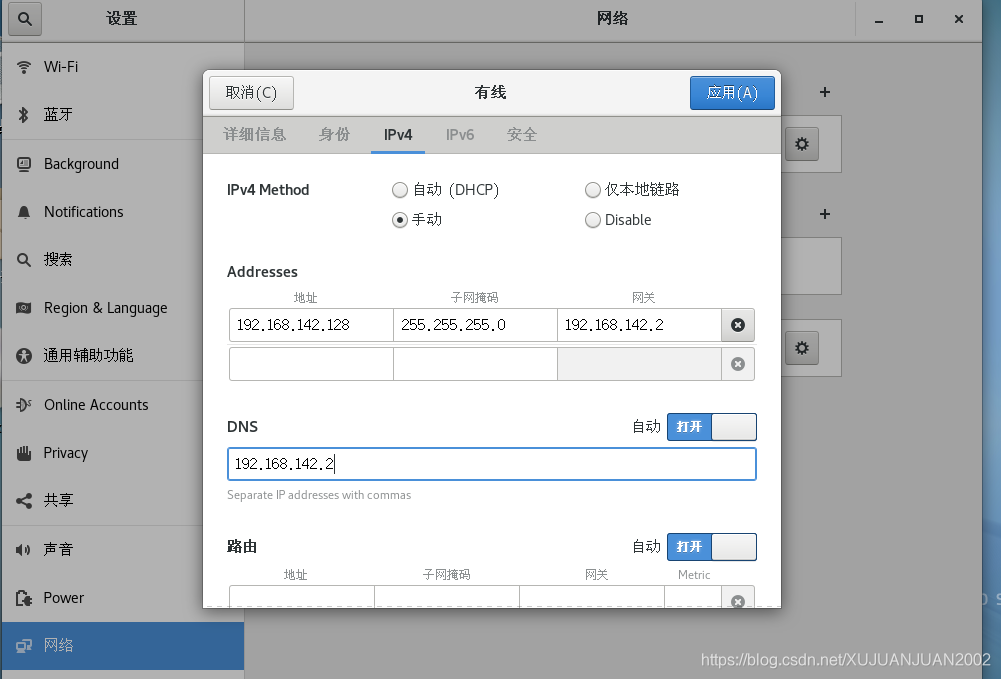1001x679 pixels.
Task: Select 手动 manual IPv4 method
Action: (x=417, y=220)
